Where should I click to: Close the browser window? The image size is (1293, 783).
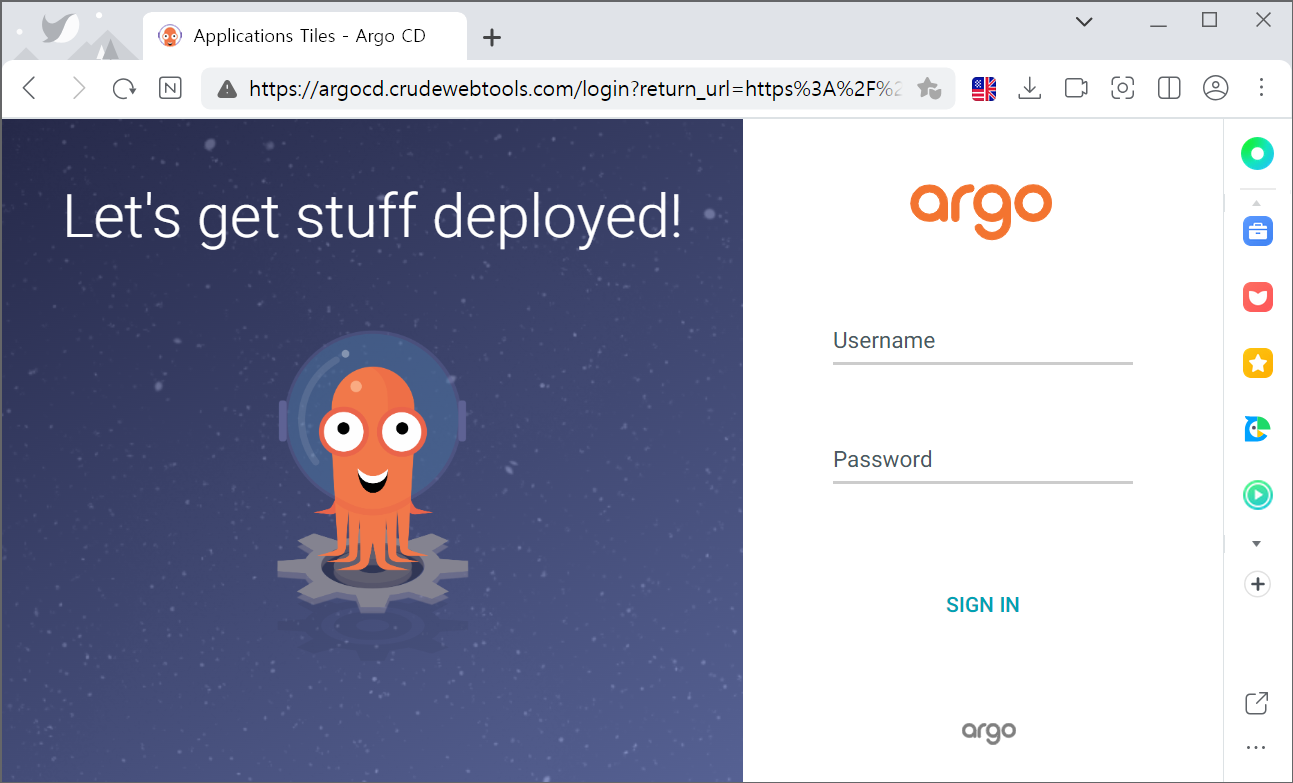click(x=1263, y=20)
